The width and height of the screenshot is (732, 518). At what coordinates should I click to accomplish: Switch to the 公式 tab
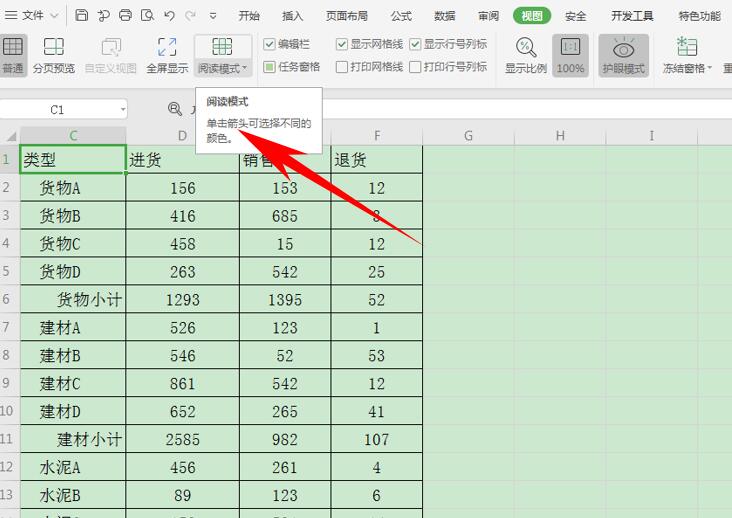tap(401, 16)
